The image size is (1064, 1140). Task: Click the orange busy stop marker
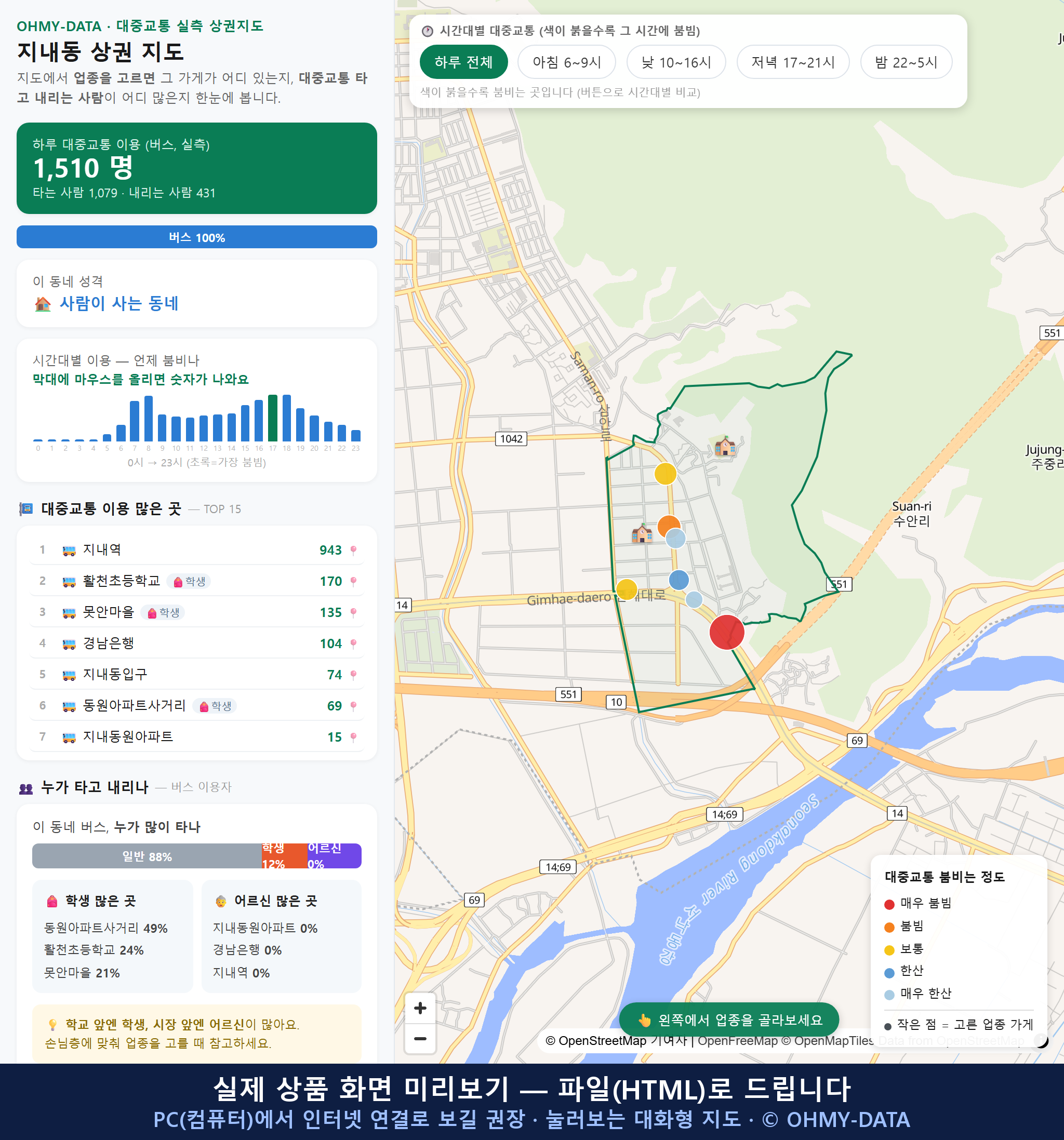(x=668, y=525)
